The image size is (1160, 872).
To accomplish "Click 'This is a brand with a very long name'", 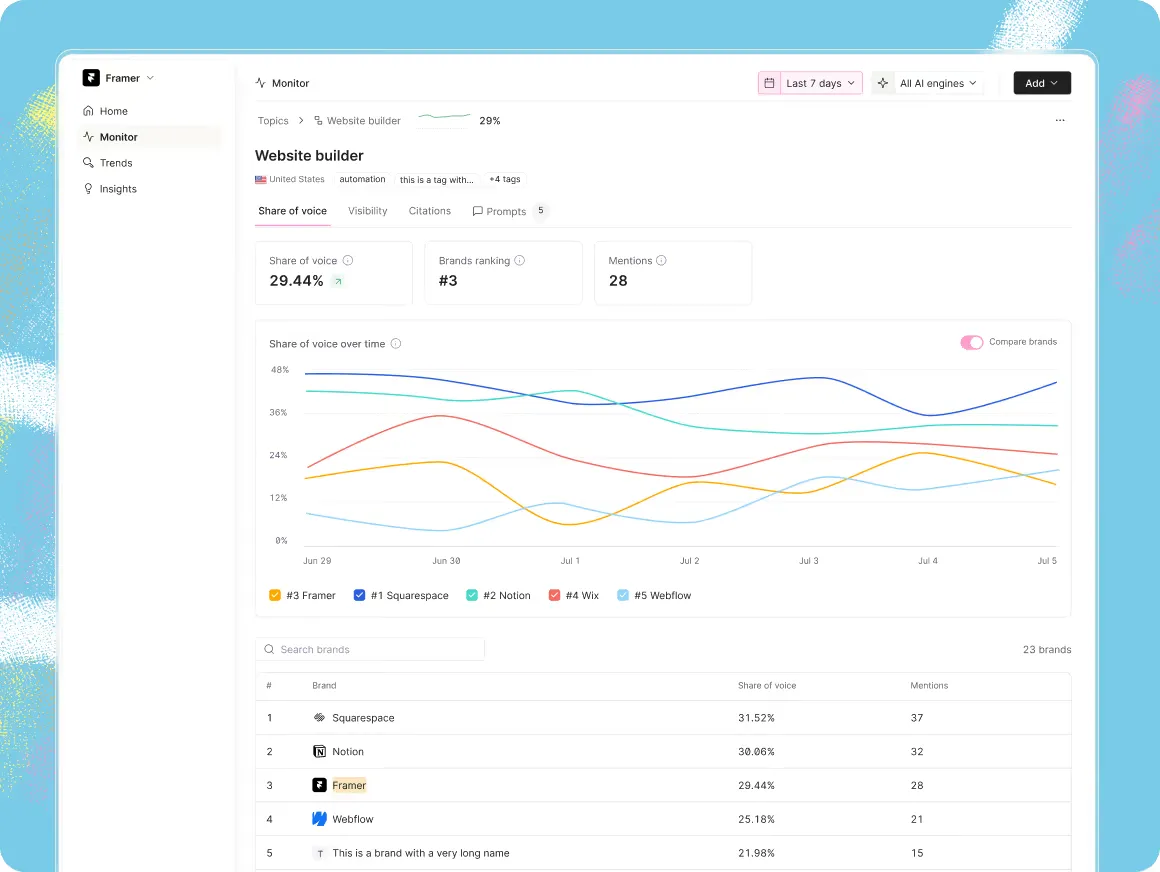I will (421, 853).
